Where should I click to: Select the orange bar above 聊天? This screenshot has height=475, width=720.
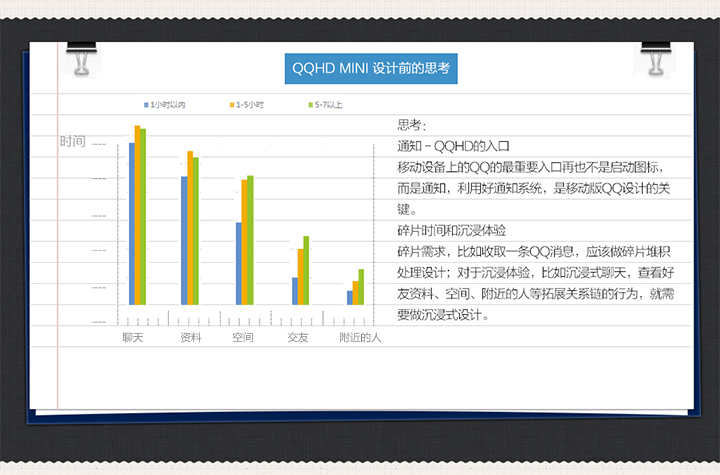click(137, 215)
